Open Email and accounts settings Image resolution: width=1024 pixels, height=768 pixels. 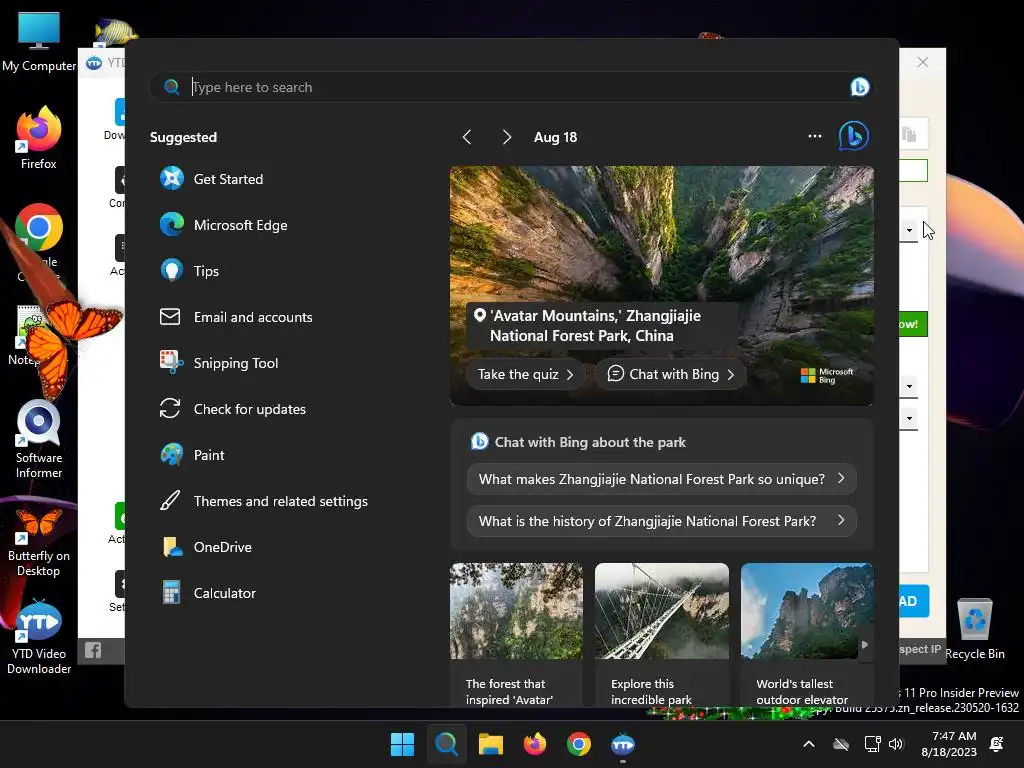236,317
